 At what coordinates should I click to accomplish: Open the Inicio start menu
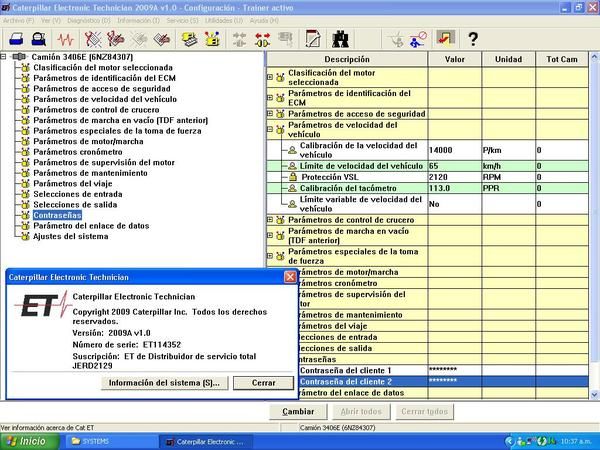point(29,442)
